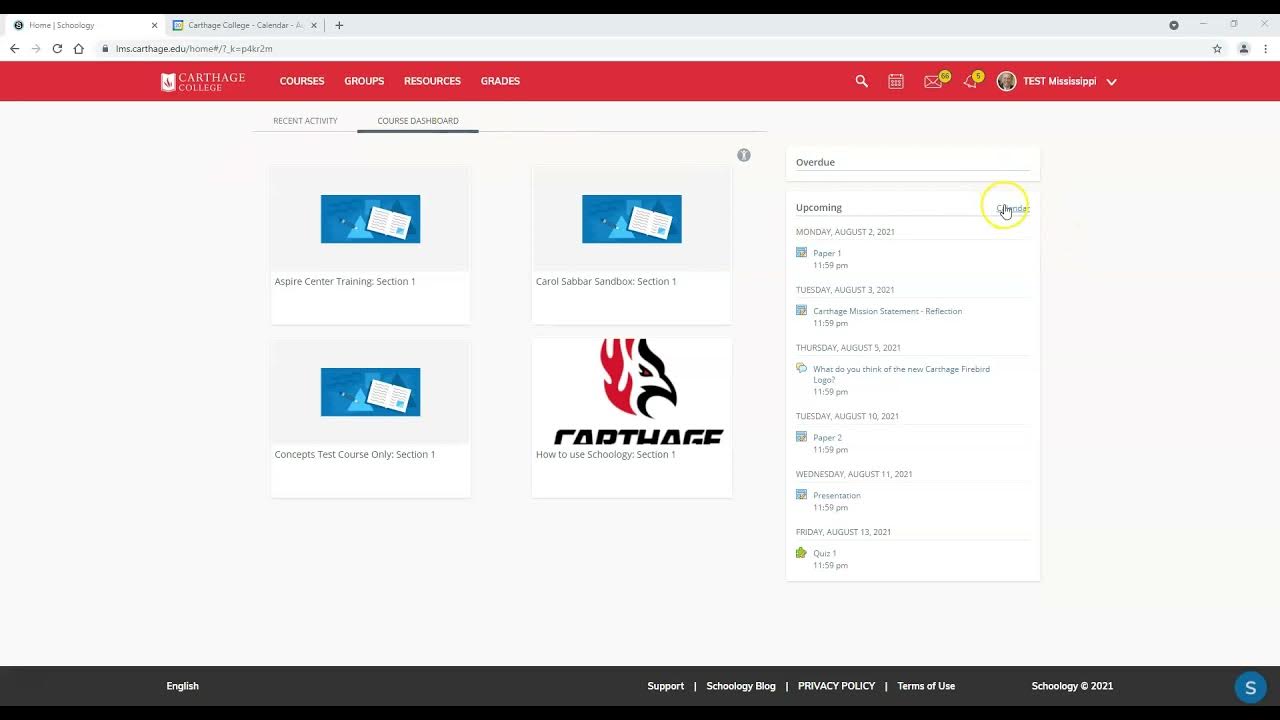Open the RESOURCES menu

click(x=432, y=81)
